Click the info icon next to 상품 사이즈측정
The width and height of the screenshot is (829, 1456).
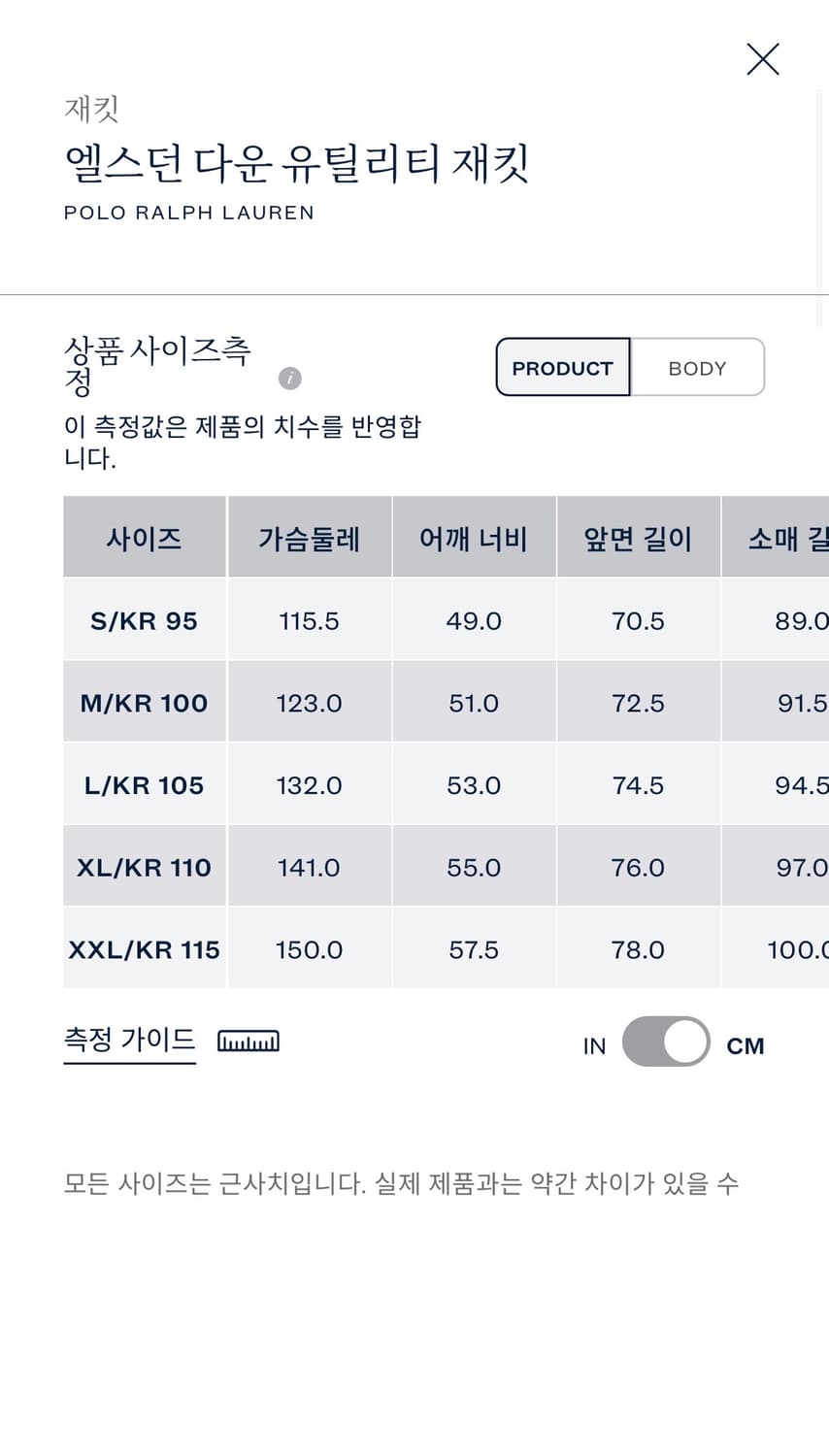click(289, 379)
